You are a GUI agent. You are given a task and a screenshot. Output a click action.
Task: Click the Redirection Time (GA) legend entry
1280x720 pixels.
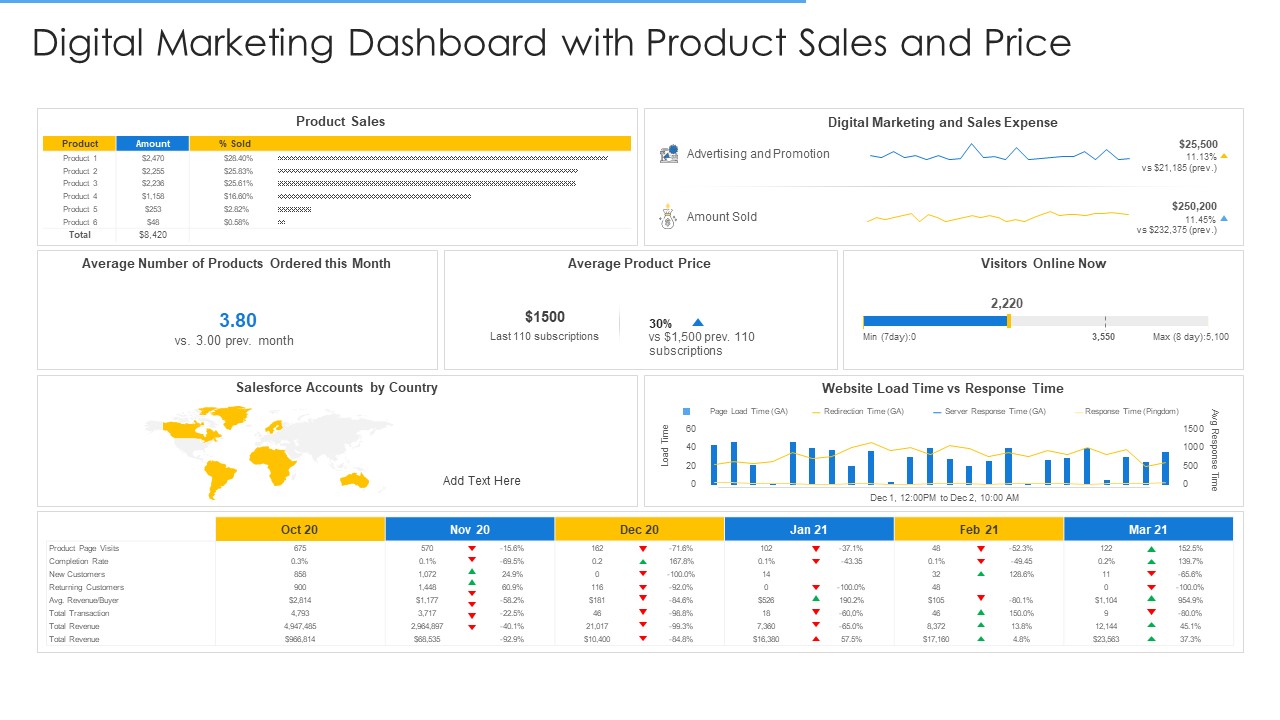pyautogui.click(x=858, y=411)
